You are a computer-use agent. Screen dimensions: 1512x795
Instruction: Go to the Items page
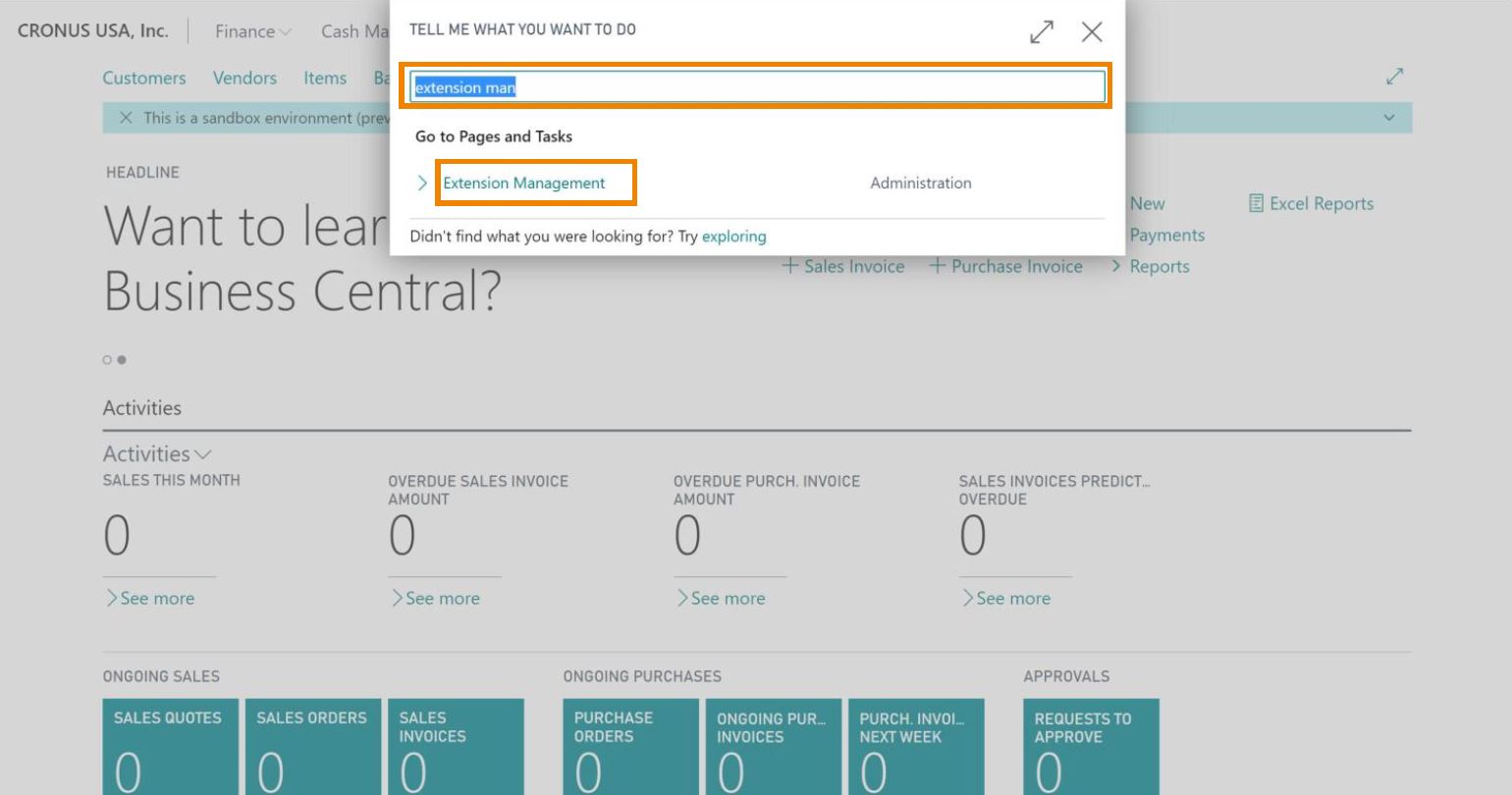tap(325, 78)
